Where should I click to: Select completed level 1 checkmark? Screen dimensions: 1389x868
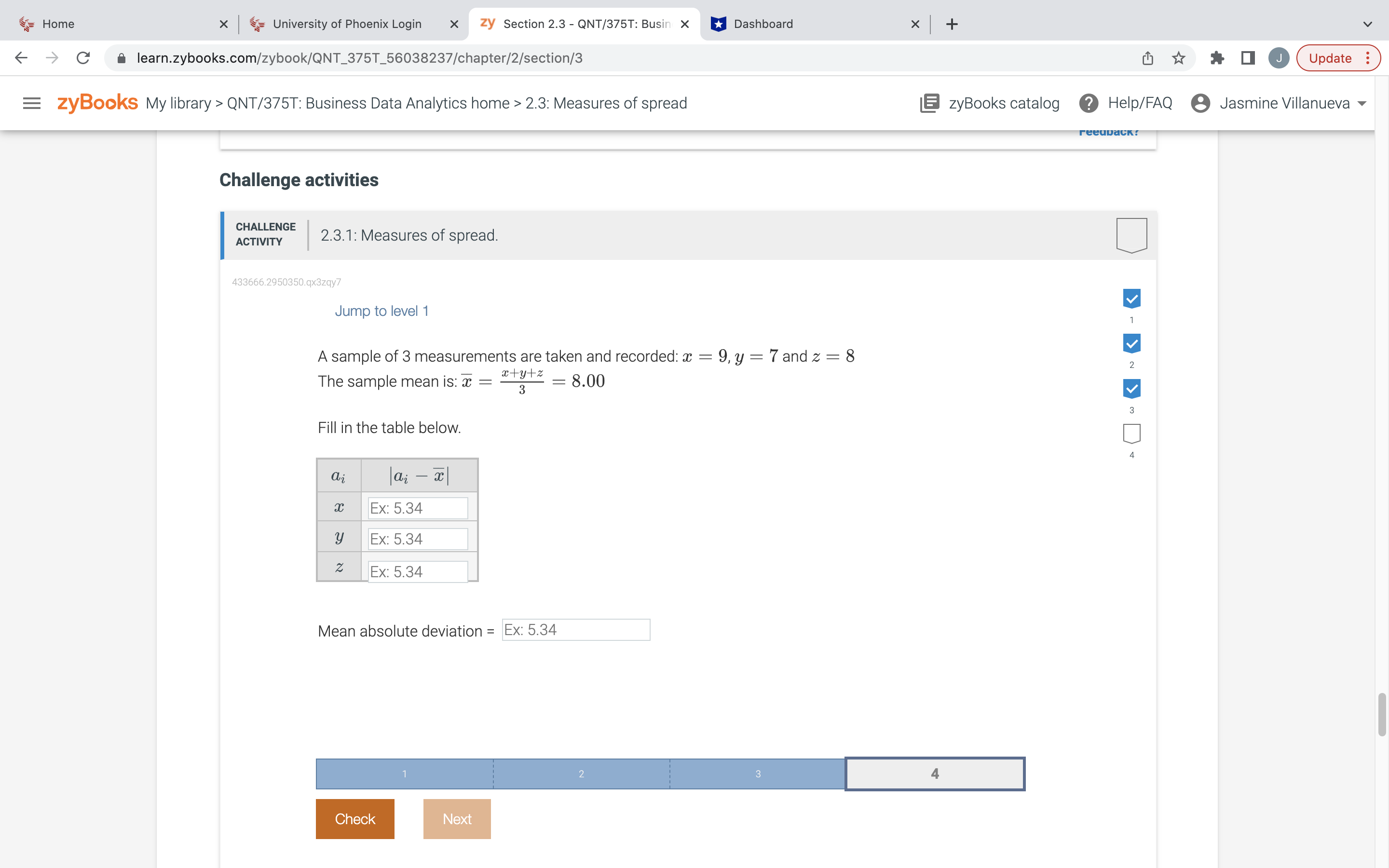click(x=1131, y=298)
